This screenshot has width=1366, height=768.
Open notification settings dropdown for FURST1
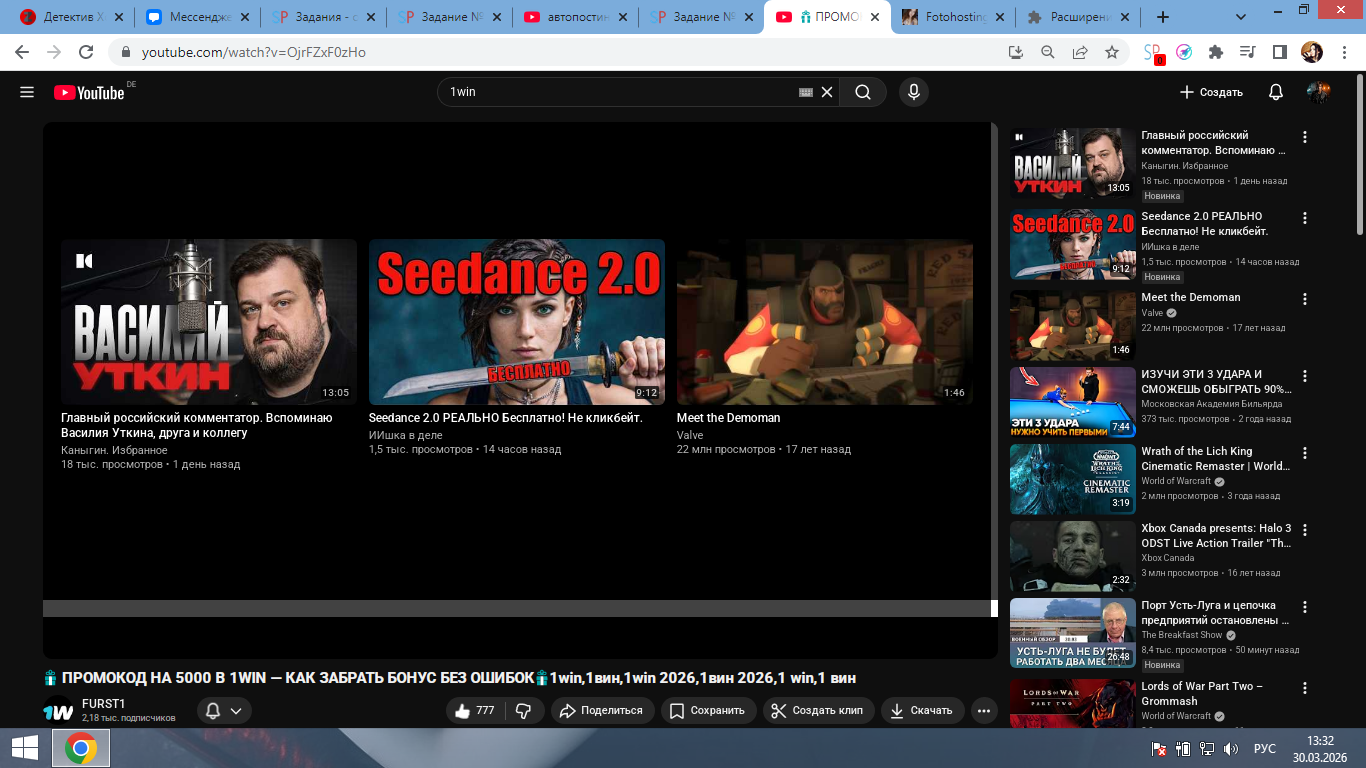(223, 710)
